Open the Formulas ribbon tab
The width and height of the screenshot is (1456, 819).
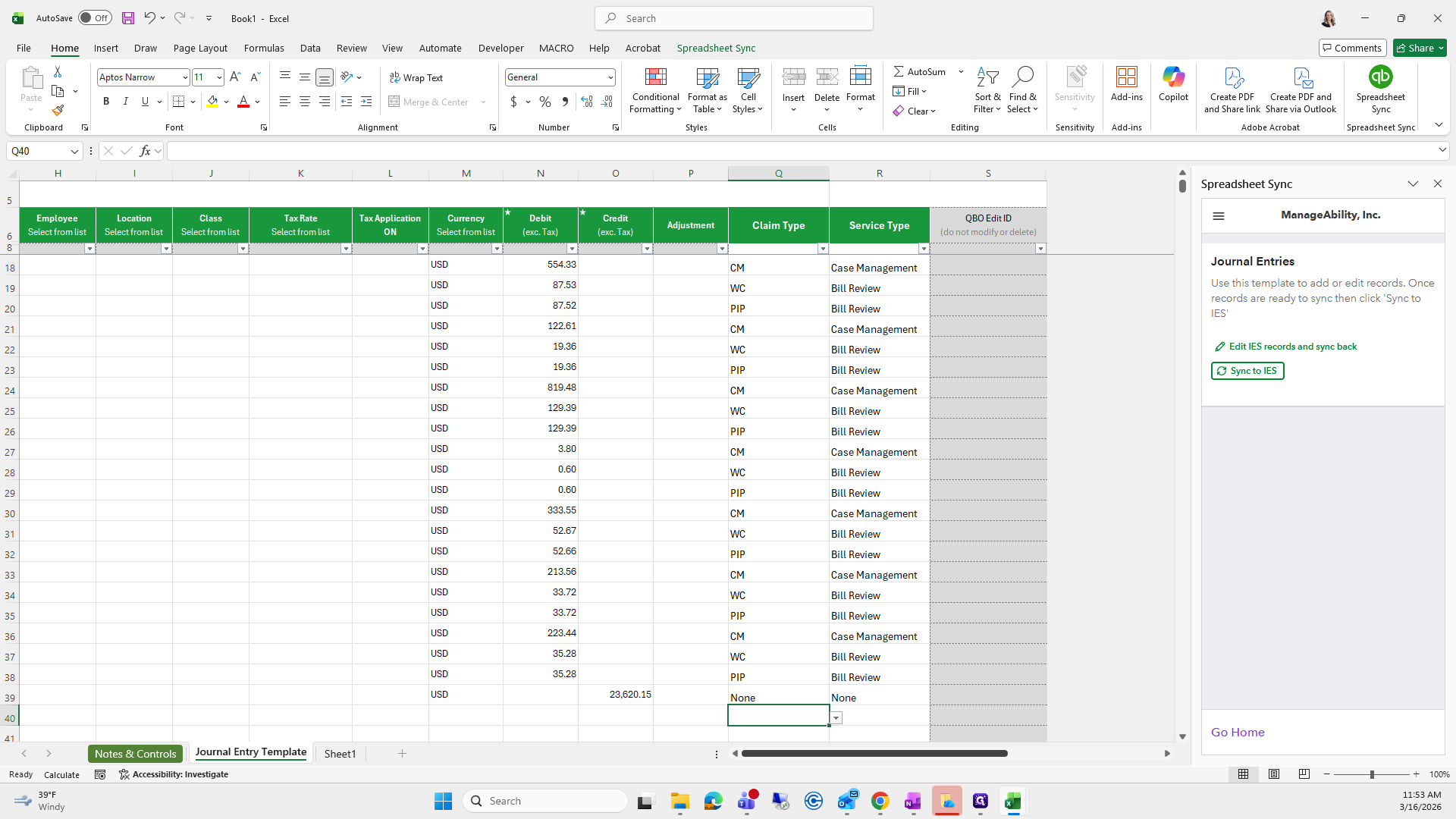(264, 48)
